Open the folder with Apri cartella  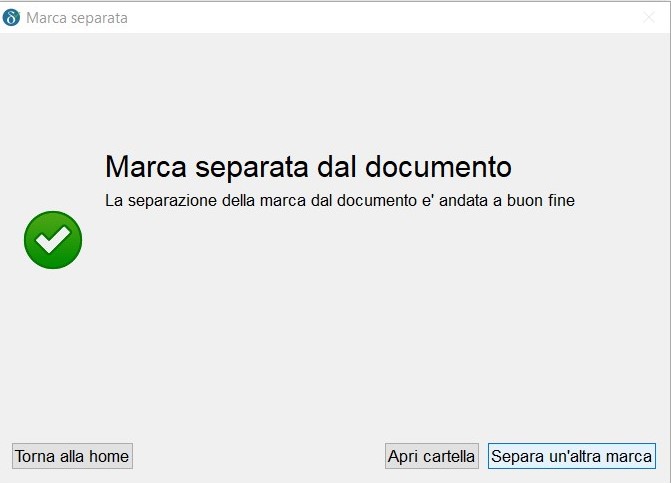coord(431,456)
